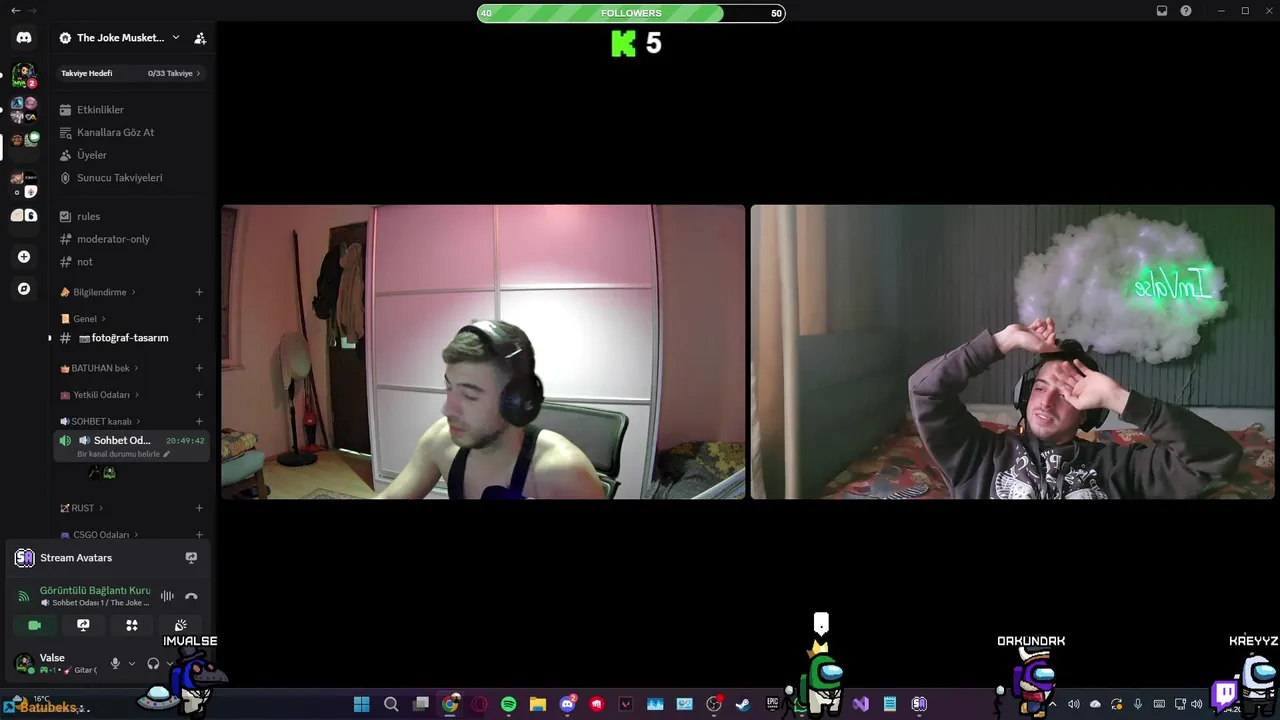Click Bir kanal durumu belirle status link

coord(124,454)
